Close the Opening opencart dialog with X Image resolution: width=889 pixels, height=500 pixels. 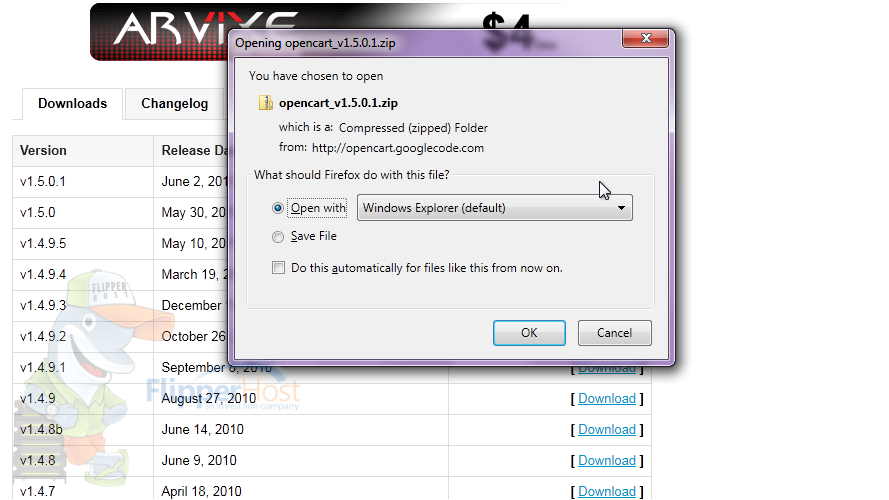pyautogui.click(x=645, y=38)
